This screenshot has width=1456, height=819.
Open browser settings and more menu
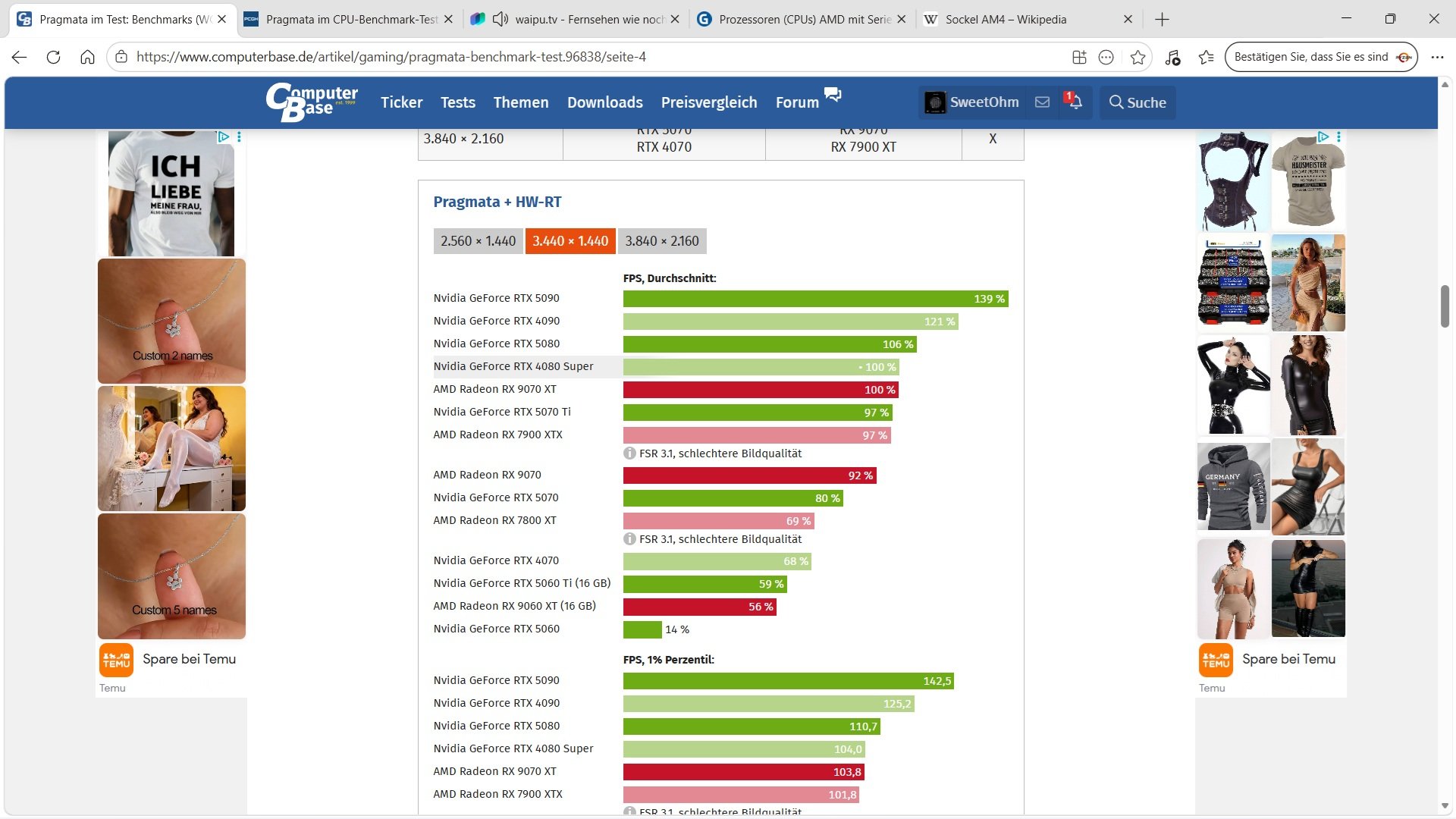[x=1437, y=57]
